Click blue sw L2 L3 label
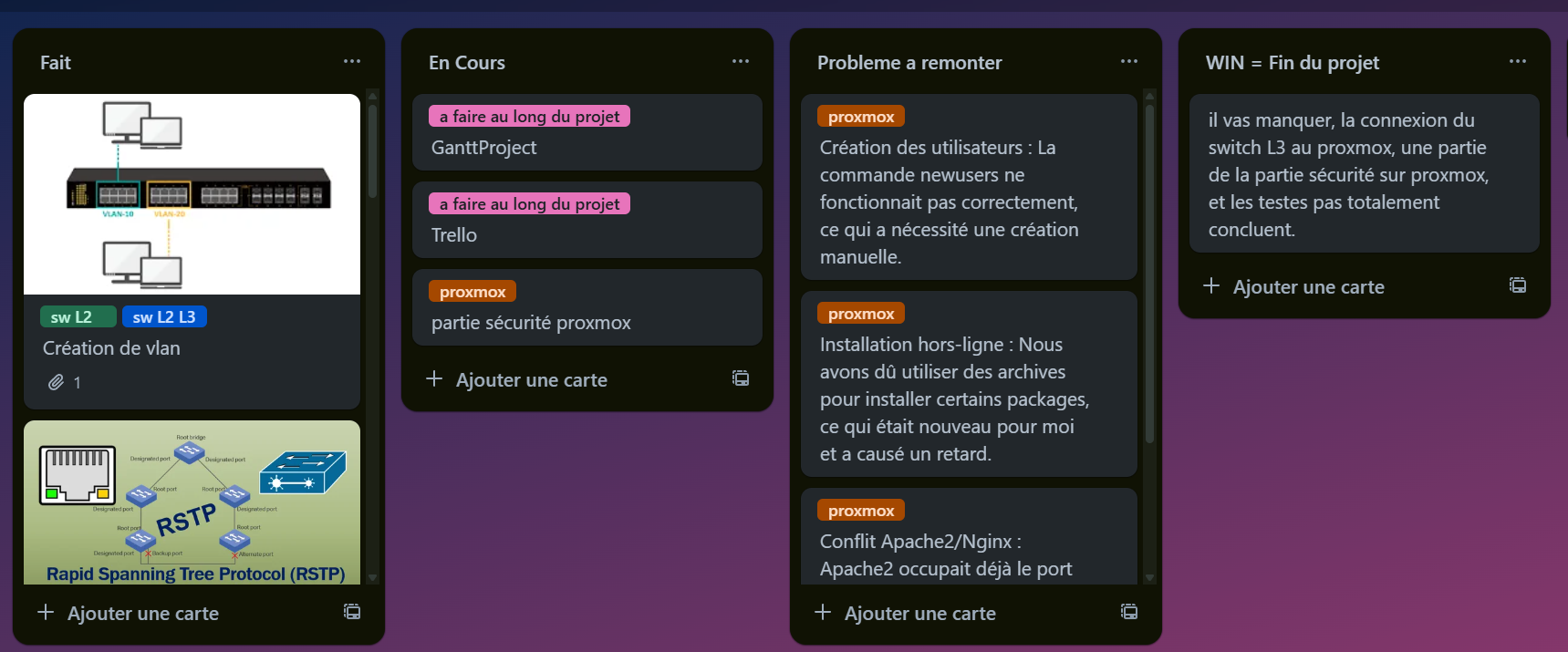 point(164,317)
